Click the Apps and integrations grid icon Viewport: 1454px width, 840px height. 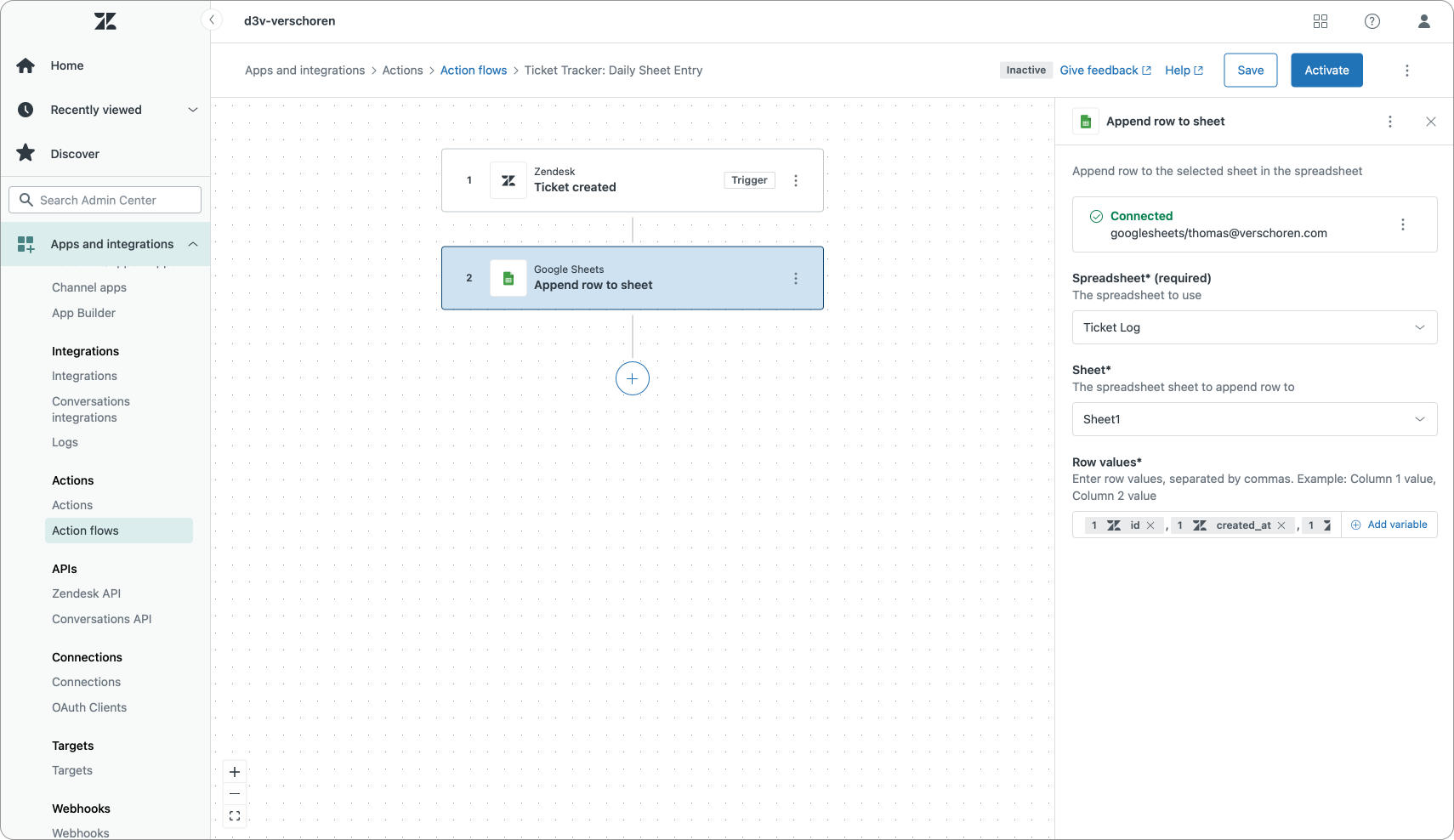[x=26, y=244]
